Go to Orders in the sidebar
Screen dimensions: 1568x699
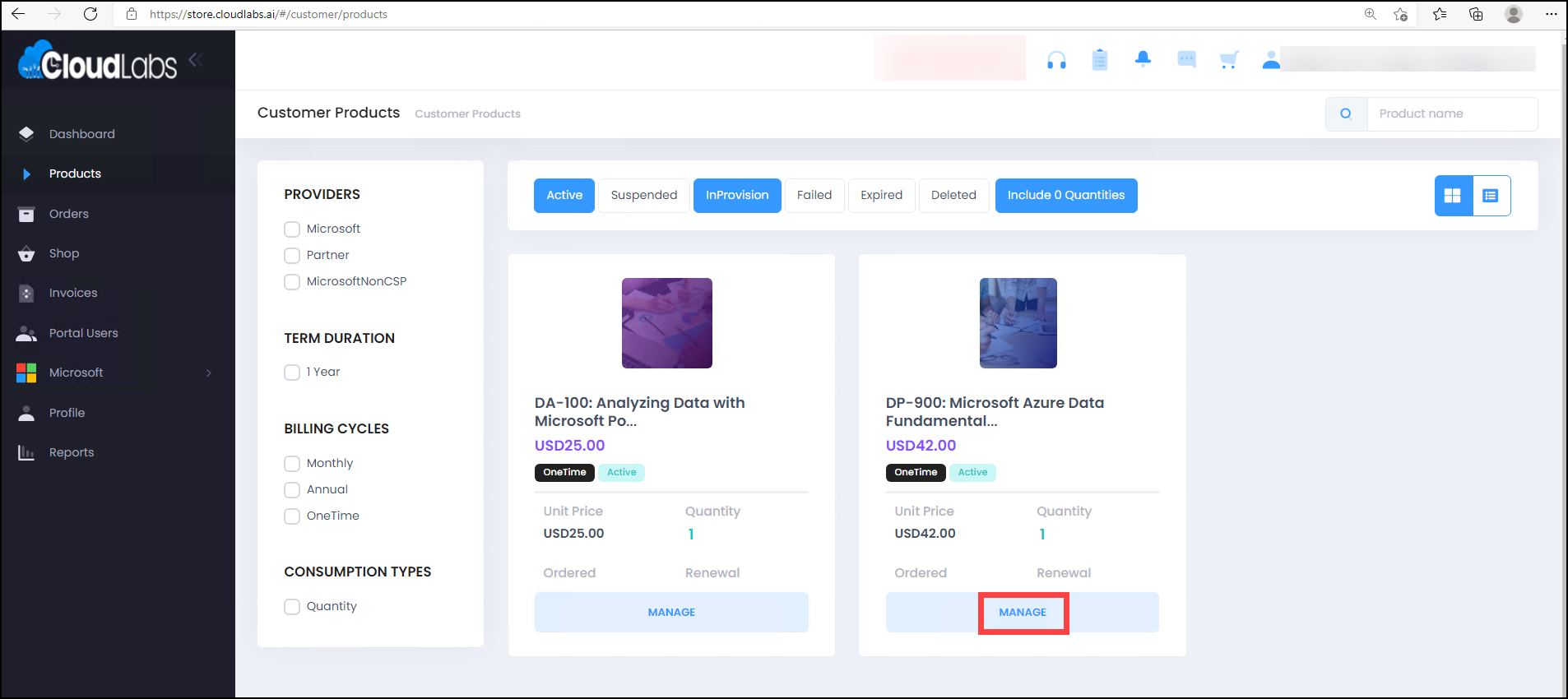(69, 214)
